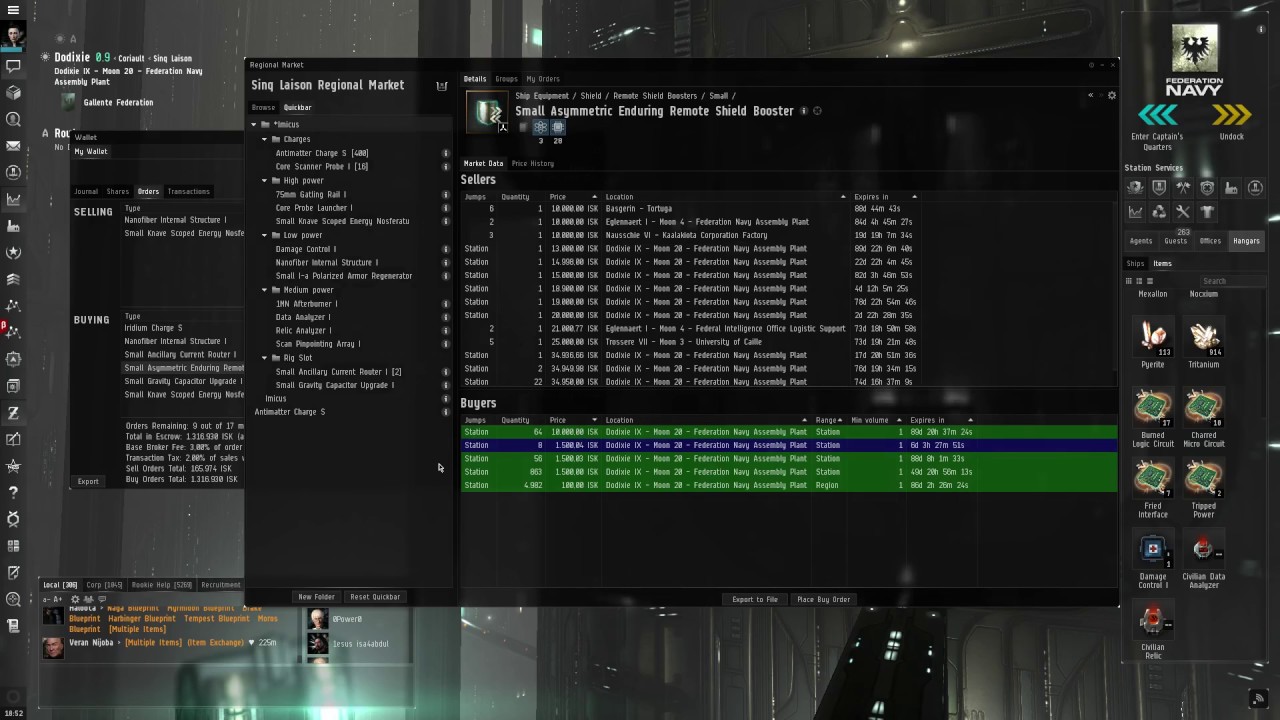Open the Price History tab

532,163
